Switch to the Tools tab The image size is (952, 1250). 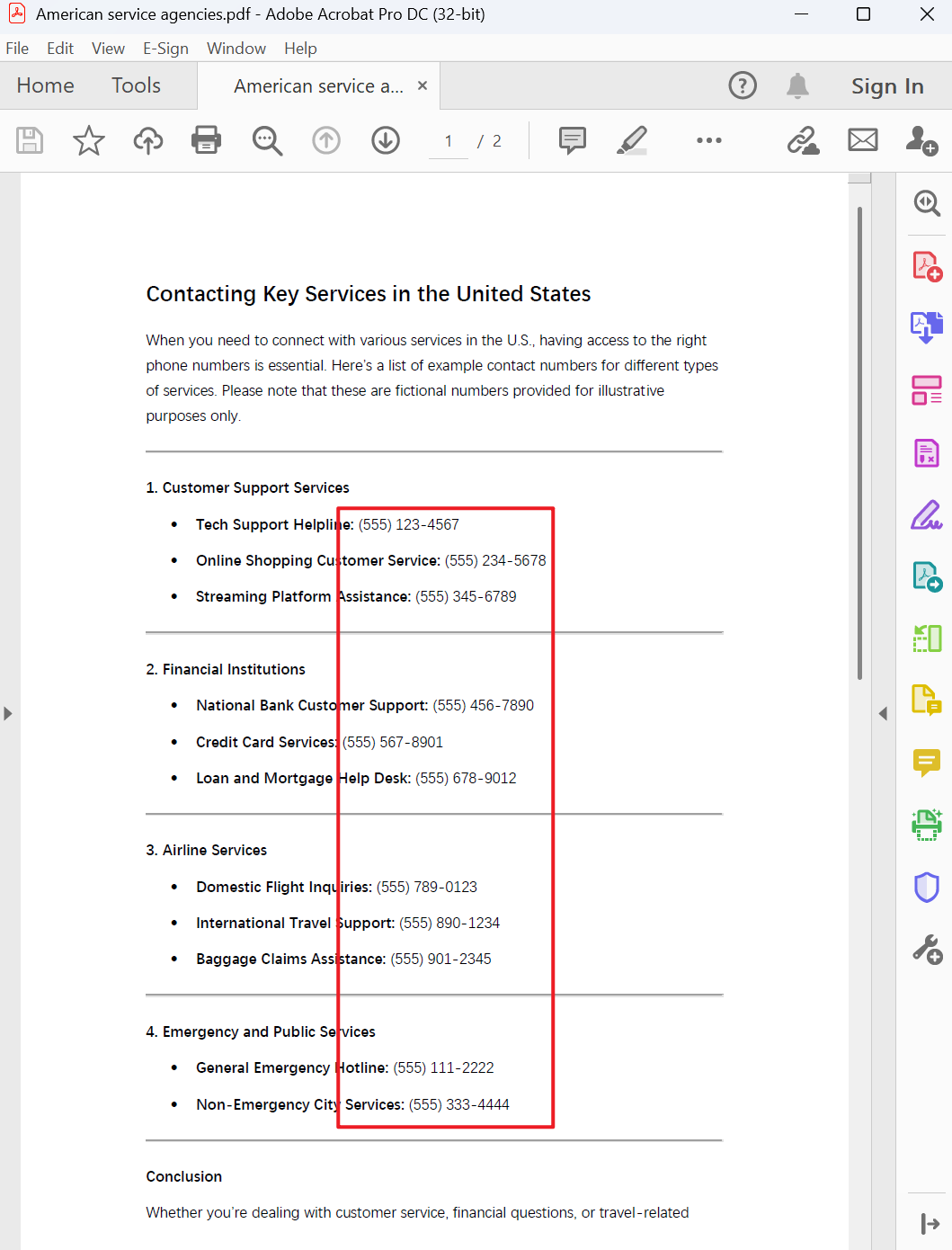[135, 85]
